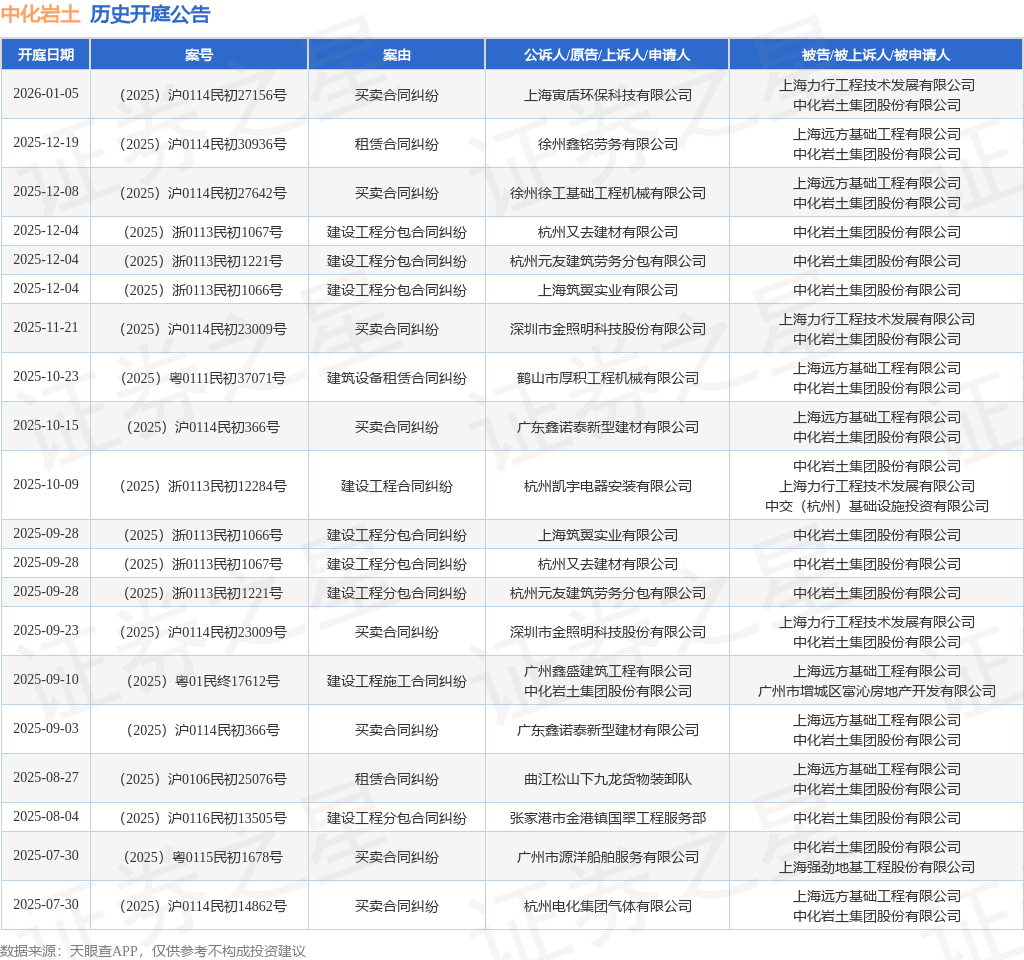Screen dimensions: 1024x960
Task: Click plaintiff 上海寅盾环保科技有限公司
Action: tap(607, 95)
